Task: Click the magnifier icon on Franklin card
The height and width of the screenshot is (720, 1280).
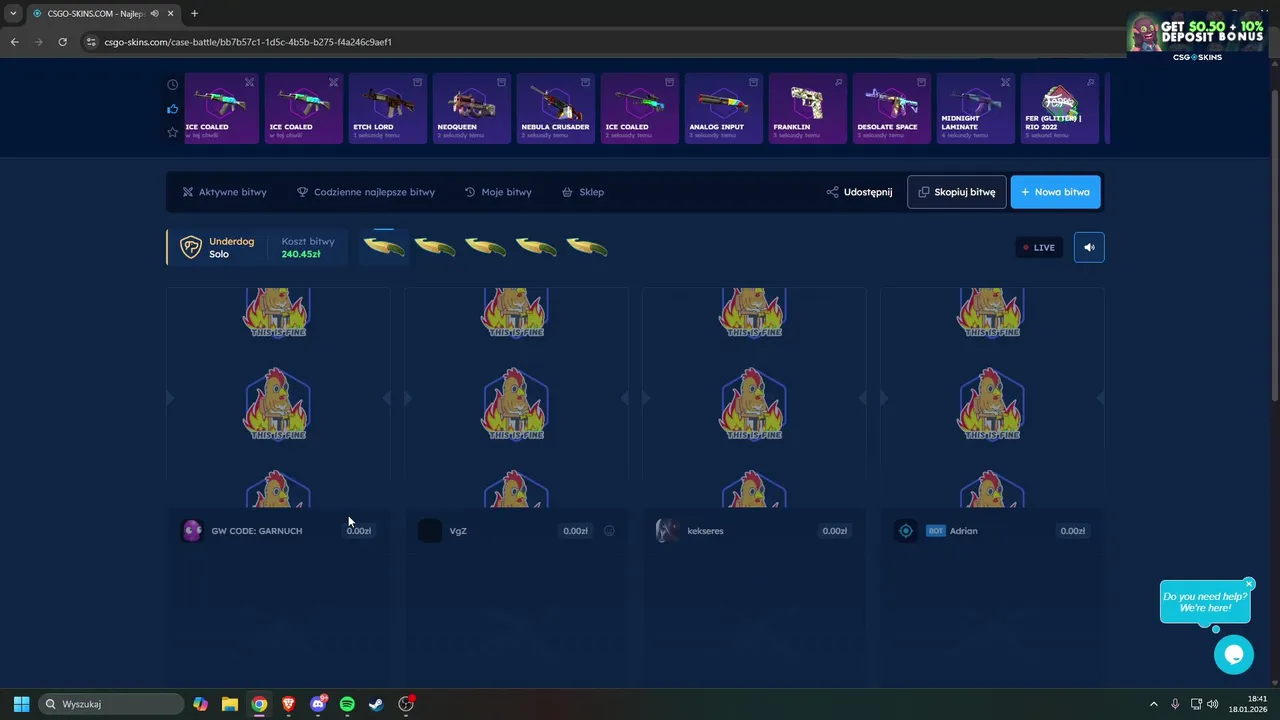Action: (x=838, y=82)
